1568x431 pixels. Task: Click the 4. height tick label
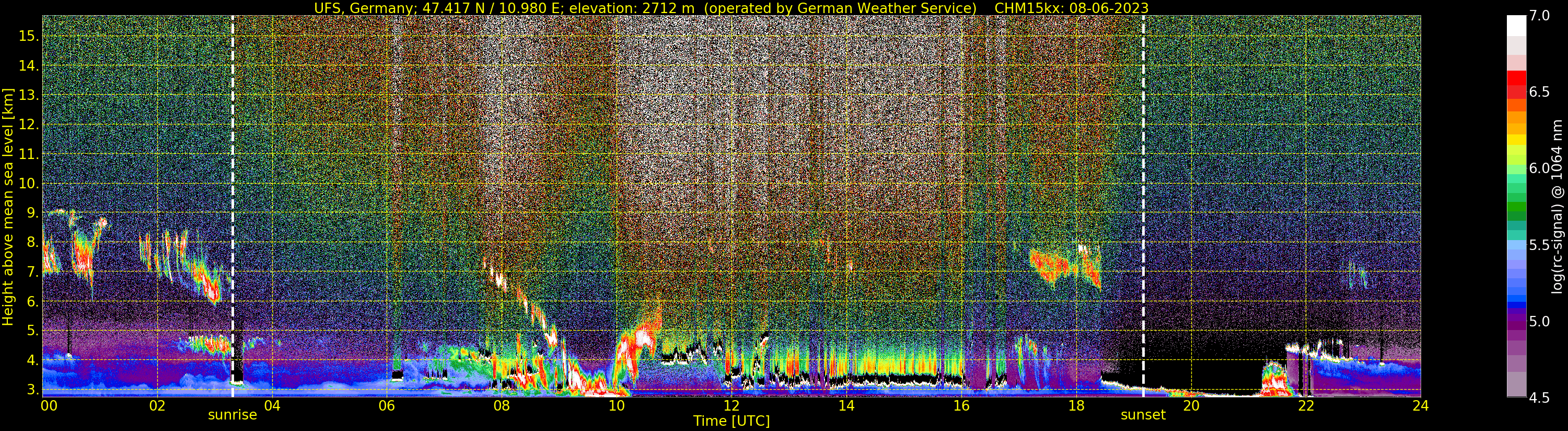(x=32, y=360)
